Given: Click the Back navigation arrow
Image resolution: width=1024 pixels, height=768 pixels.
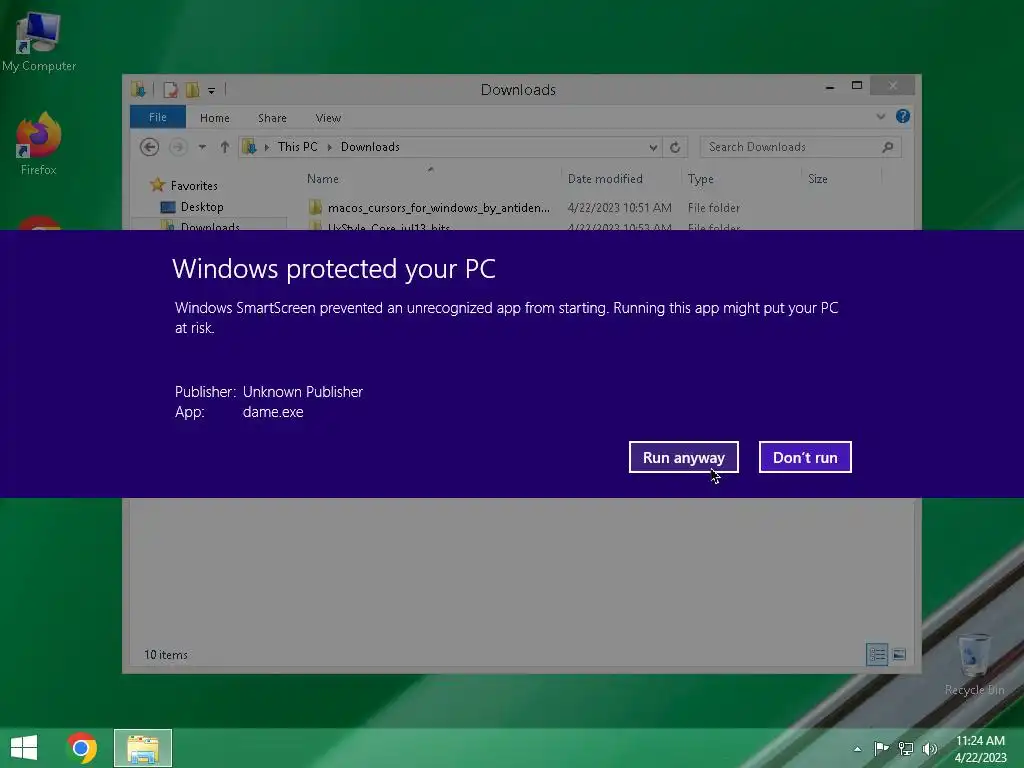Looking at the screenshot, I should 150,147.
